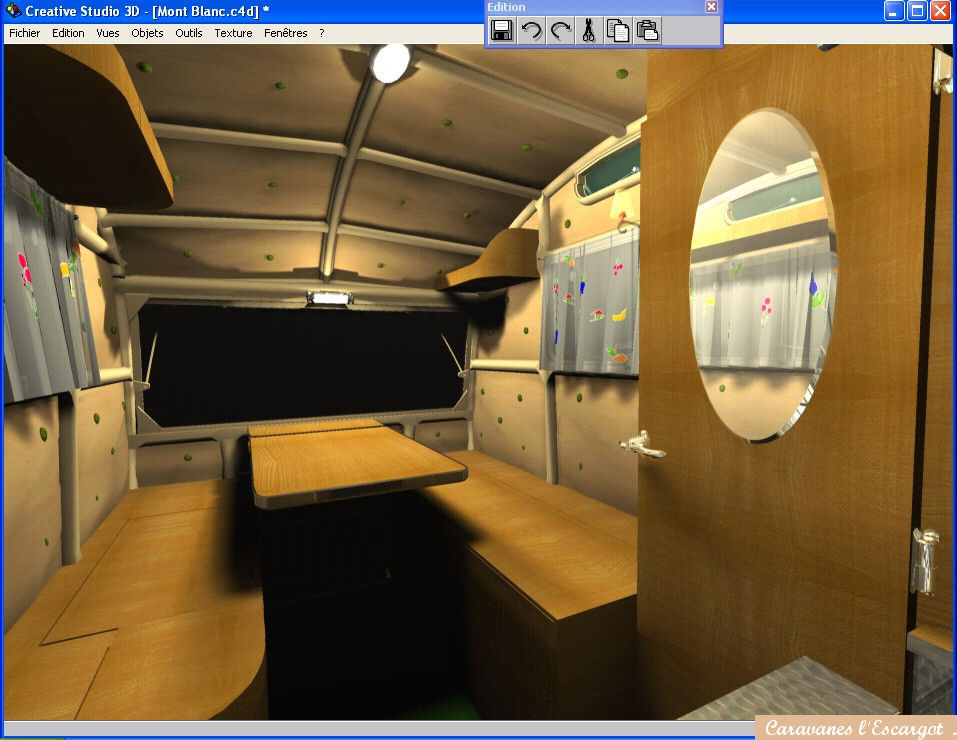The image size is (957, 740).
Task: Minimize the Creative Studio 3D window
Action: (894, 10)
